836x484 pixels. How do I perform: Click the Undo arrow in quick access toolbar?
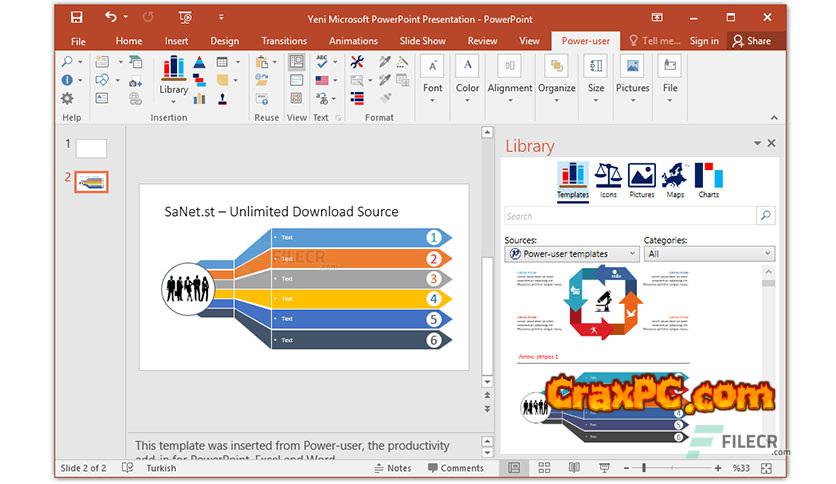tap(110, 17)
